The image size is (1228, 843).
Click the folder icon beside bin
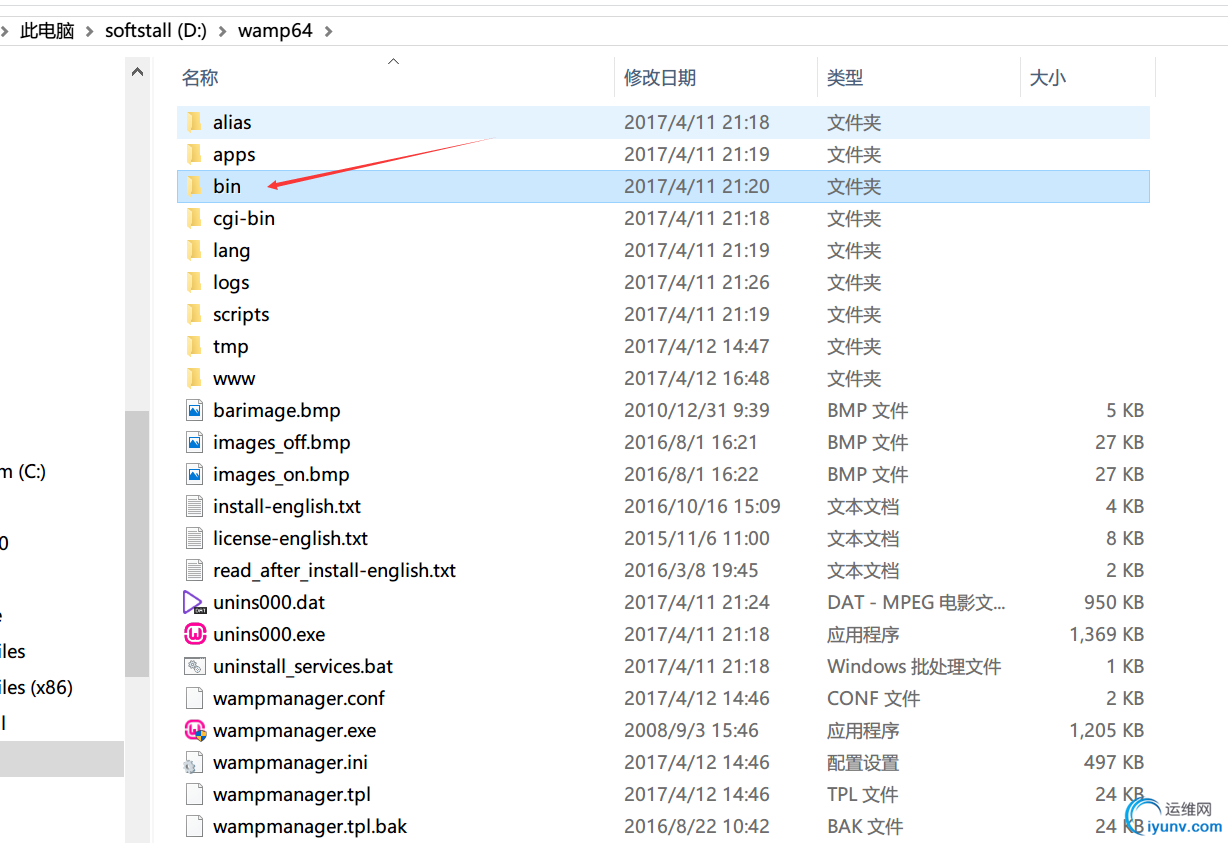[x=194, y=186]
